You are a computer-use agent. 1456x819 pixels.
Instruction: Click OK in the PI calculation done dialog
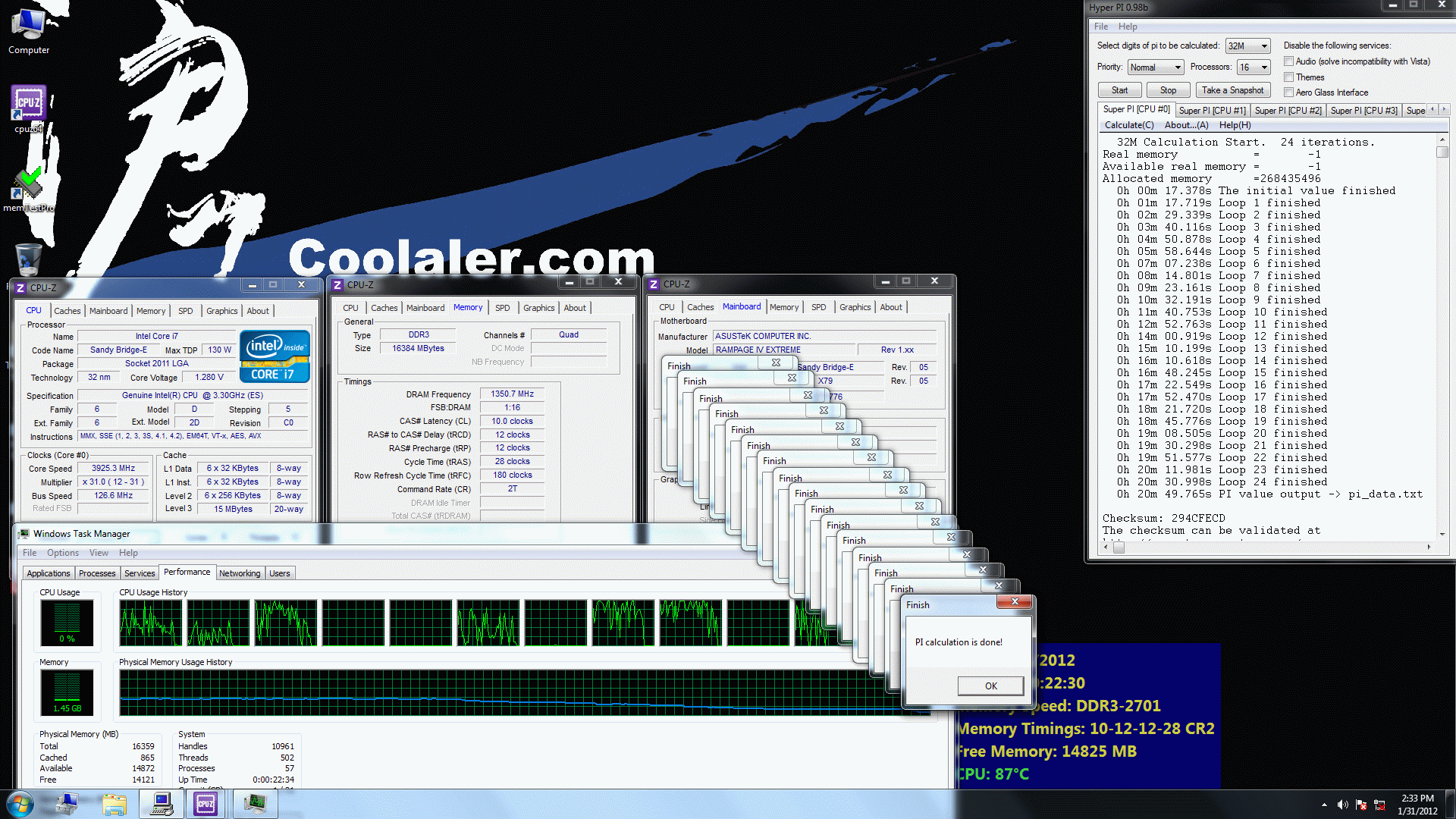pos(990,686)
